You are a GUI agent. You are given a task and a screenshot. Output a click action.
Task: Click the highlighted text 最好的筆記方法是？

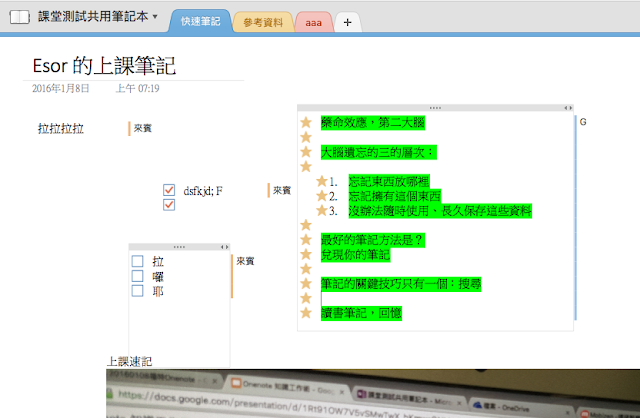pyautogui.click(x=373, y=240)
